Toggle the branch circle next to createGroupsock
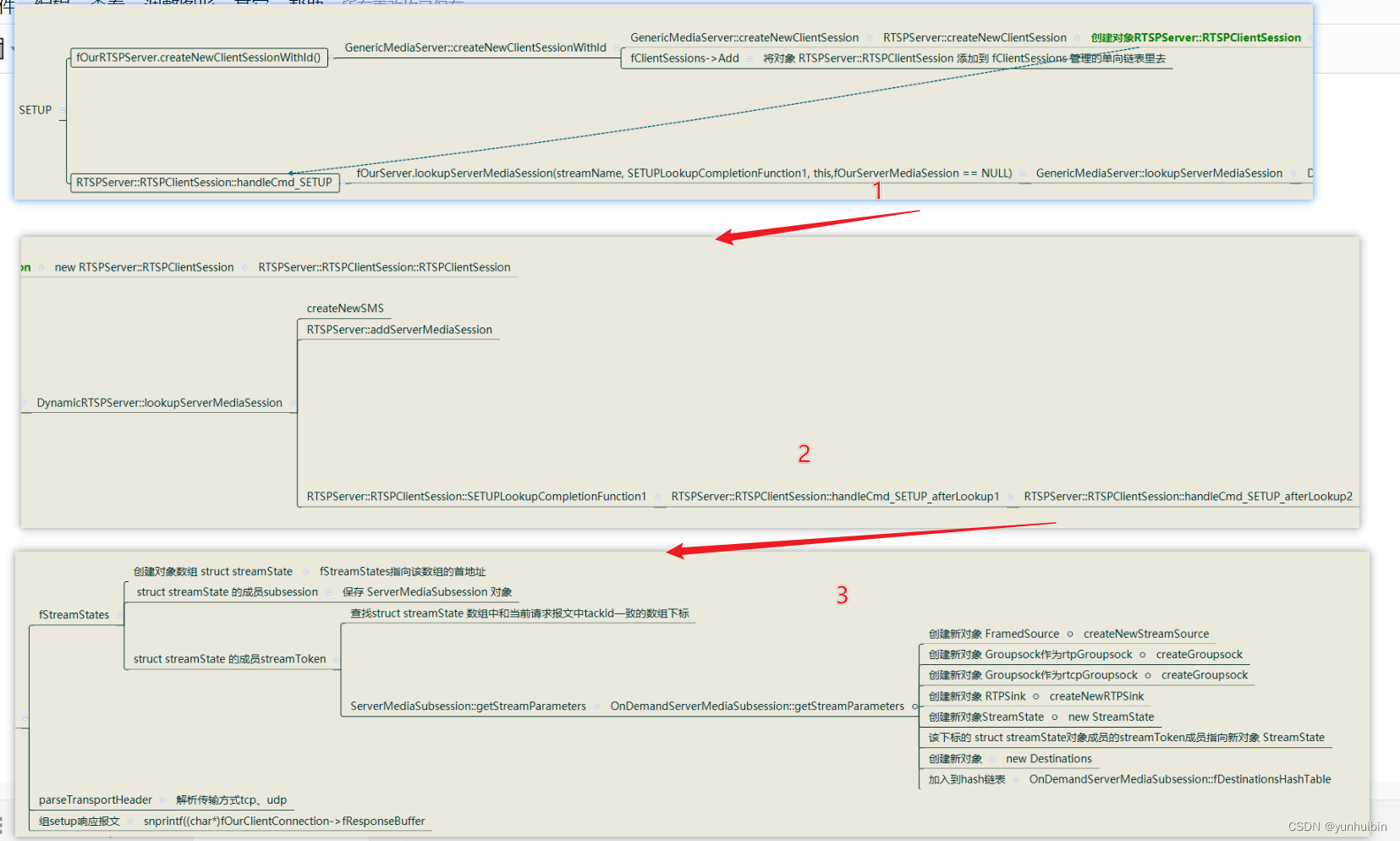 tap(1143, 654)
